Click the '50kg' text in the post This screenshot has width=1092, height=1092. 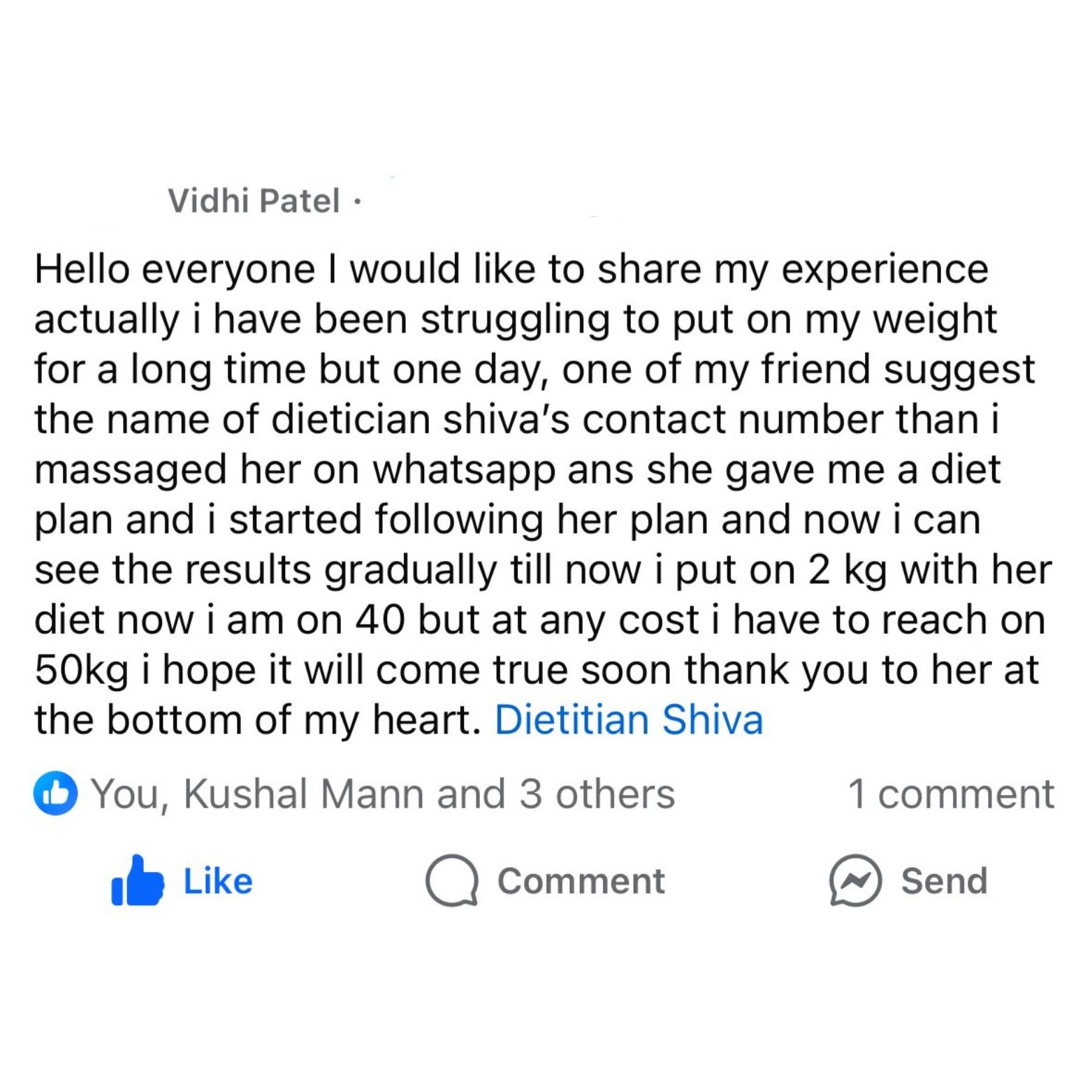[x=81, y=670]
